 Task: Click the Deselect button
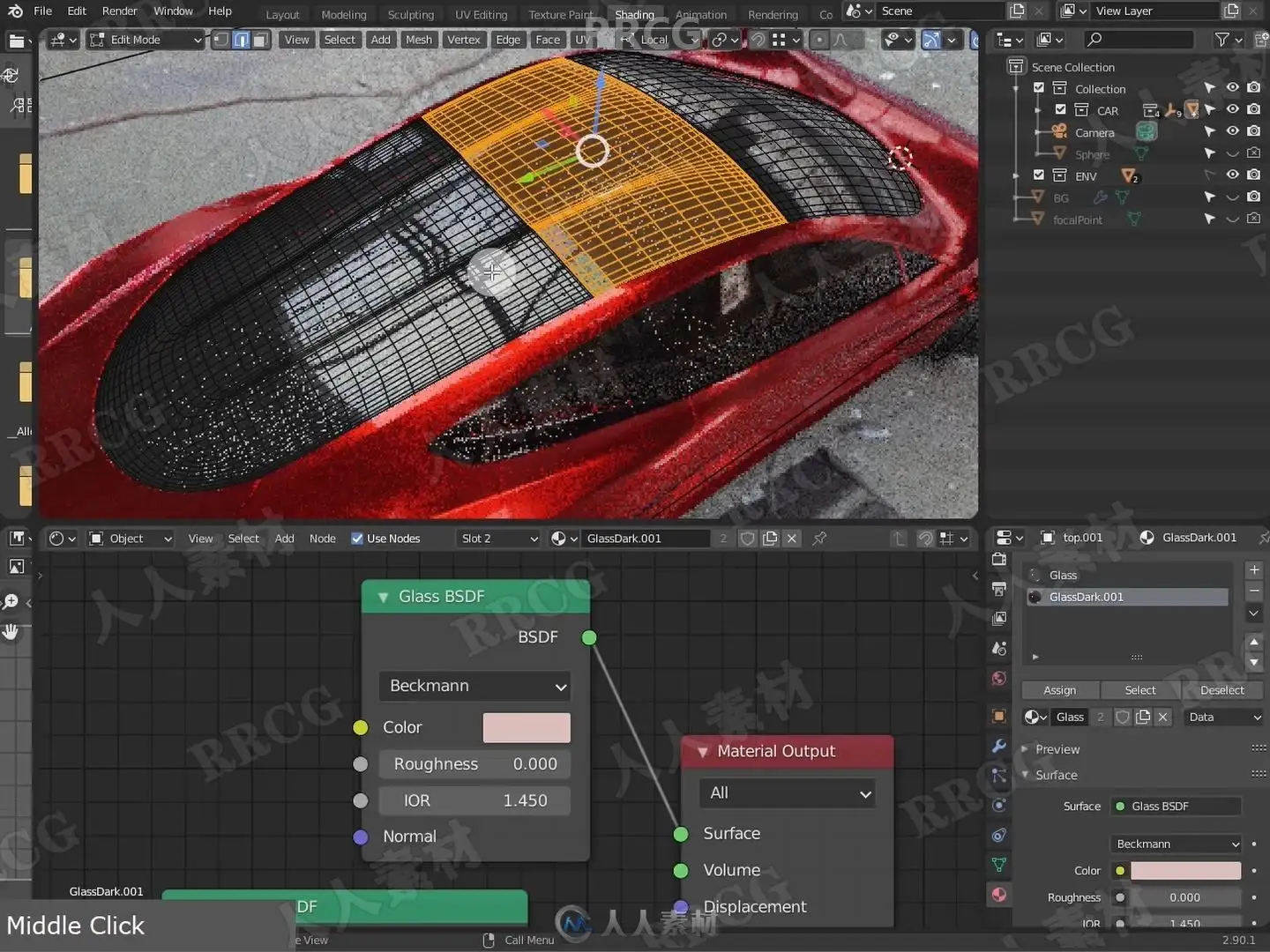click(1221, 690)
